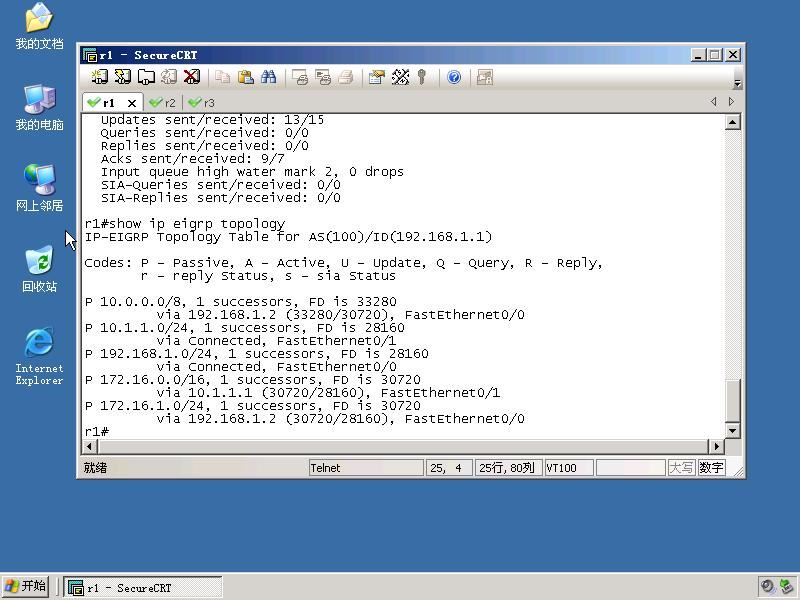Close the r1 tab with its X
Image resolution: width=800 pixels, height=600 pixels.
pos(132,103)
